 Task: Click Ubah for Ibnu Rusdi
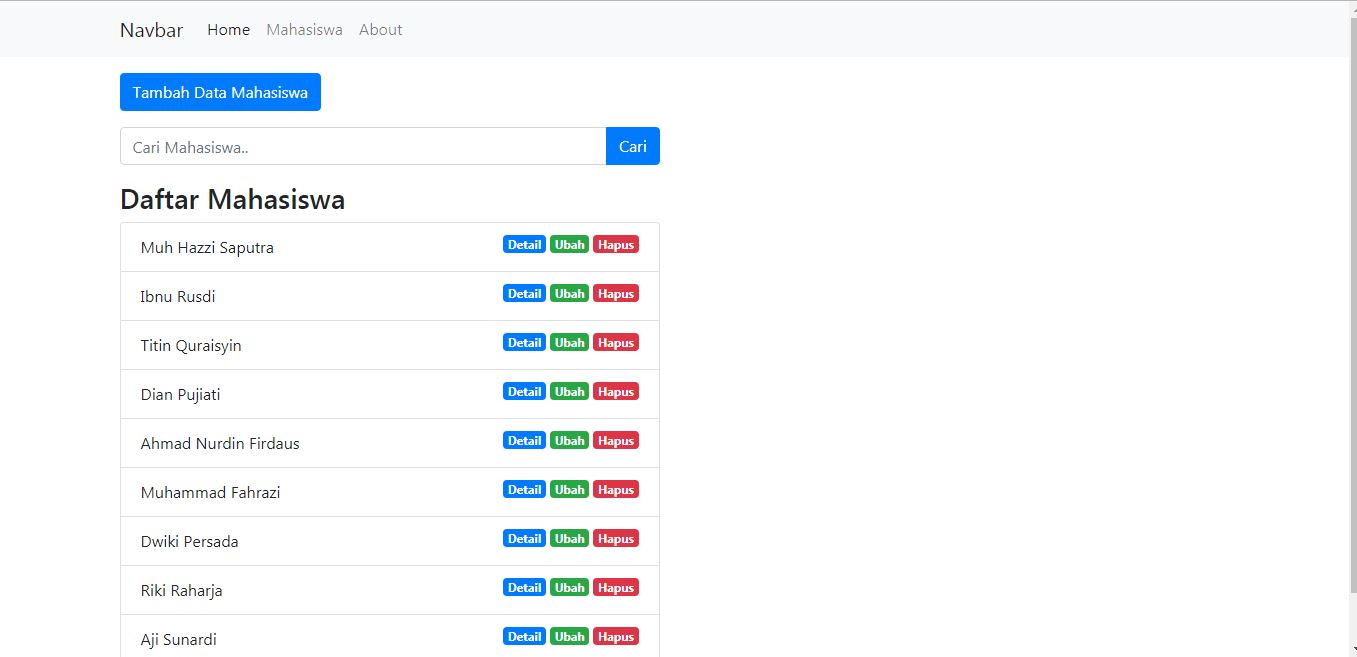coord(569,294)
